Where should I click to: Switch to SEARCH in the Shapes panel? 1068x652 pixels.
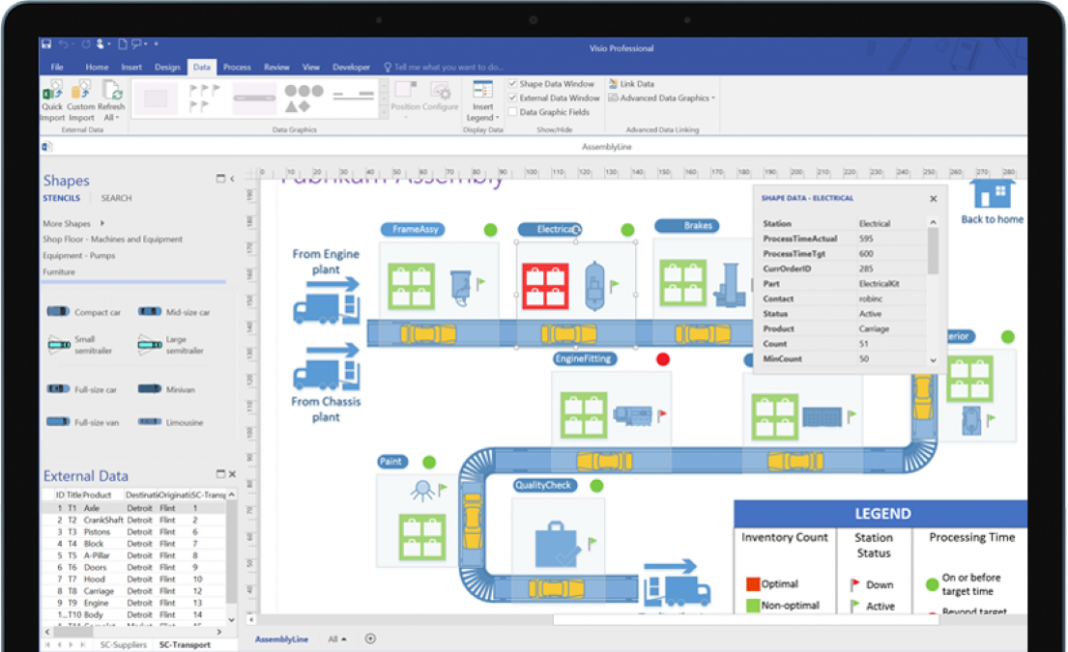coord(116,198)
